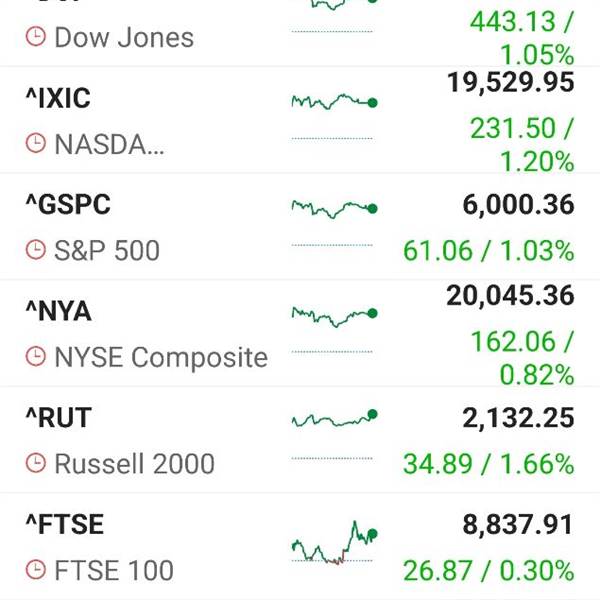Select the ^NYA ticker symbol

58,311
